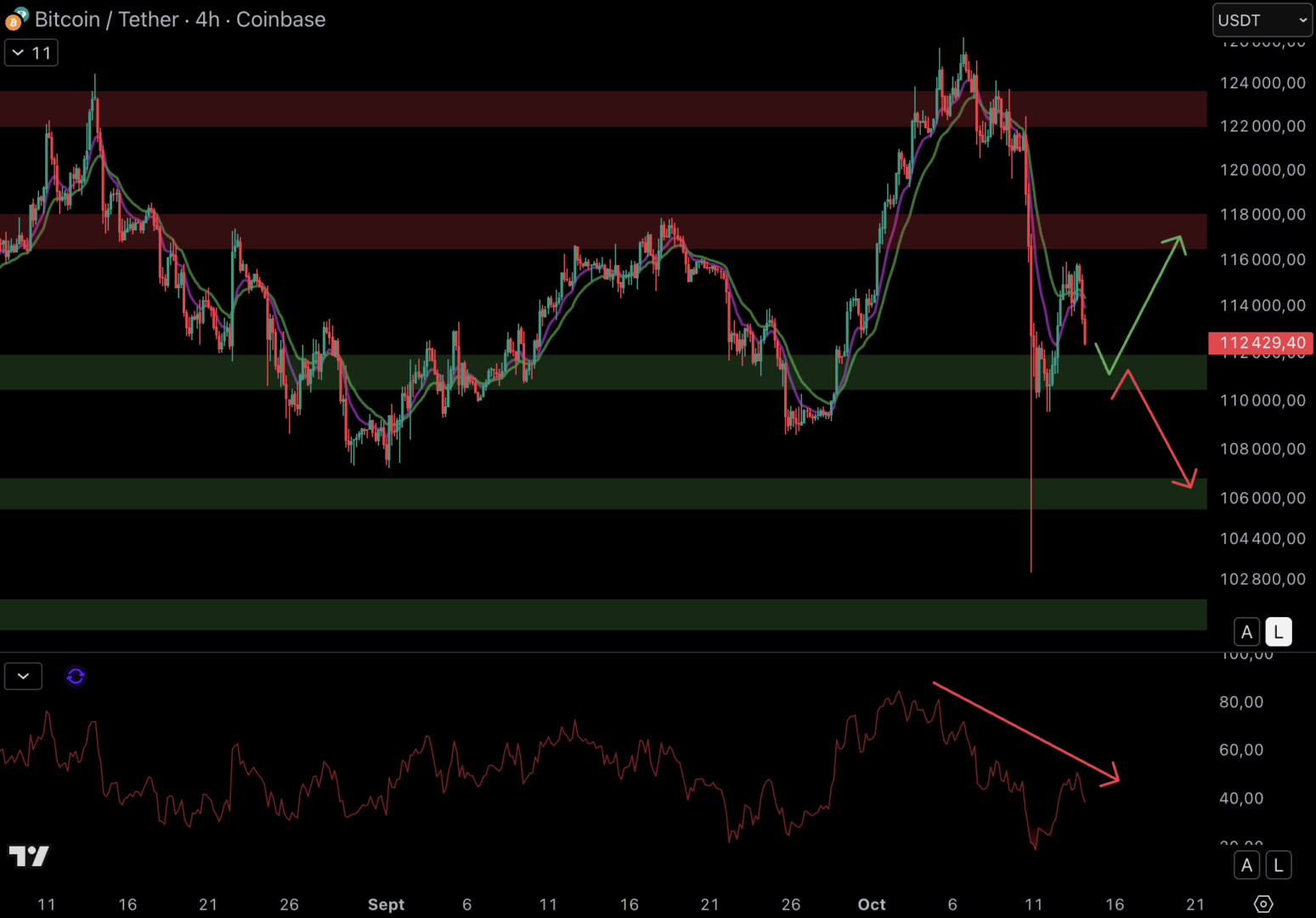Toggle auto scale A on main price pane
The width and height of the screenshot is (1316, 918).
(x=1246, y=632)
